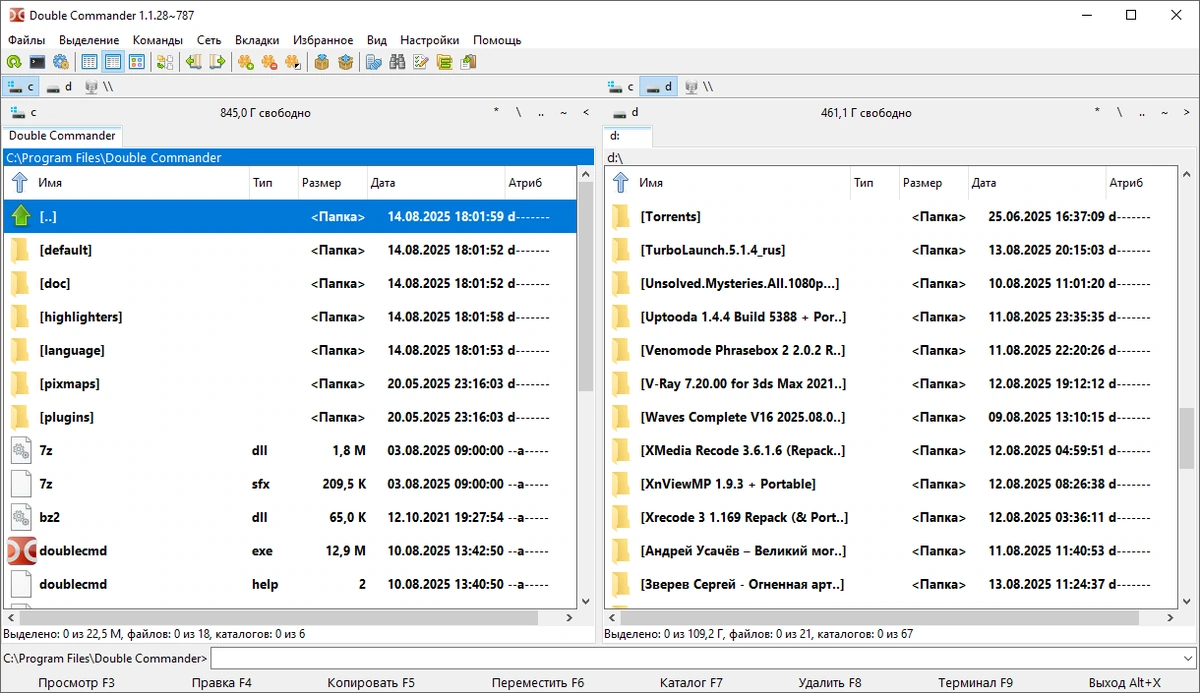Click the Переместить F6 button
The image size is (1200, 693).
(538, 683)
